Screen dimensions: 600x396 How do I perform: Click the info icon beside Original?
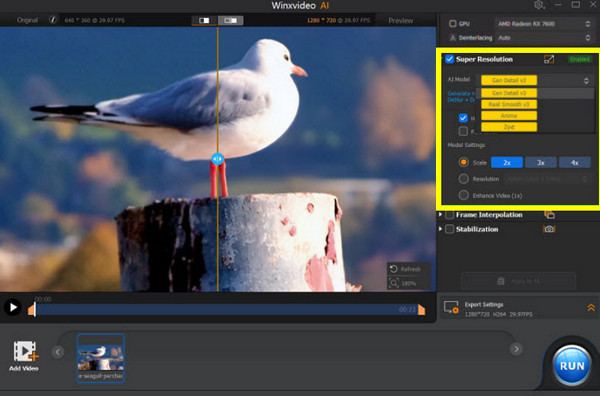[52, 20]
